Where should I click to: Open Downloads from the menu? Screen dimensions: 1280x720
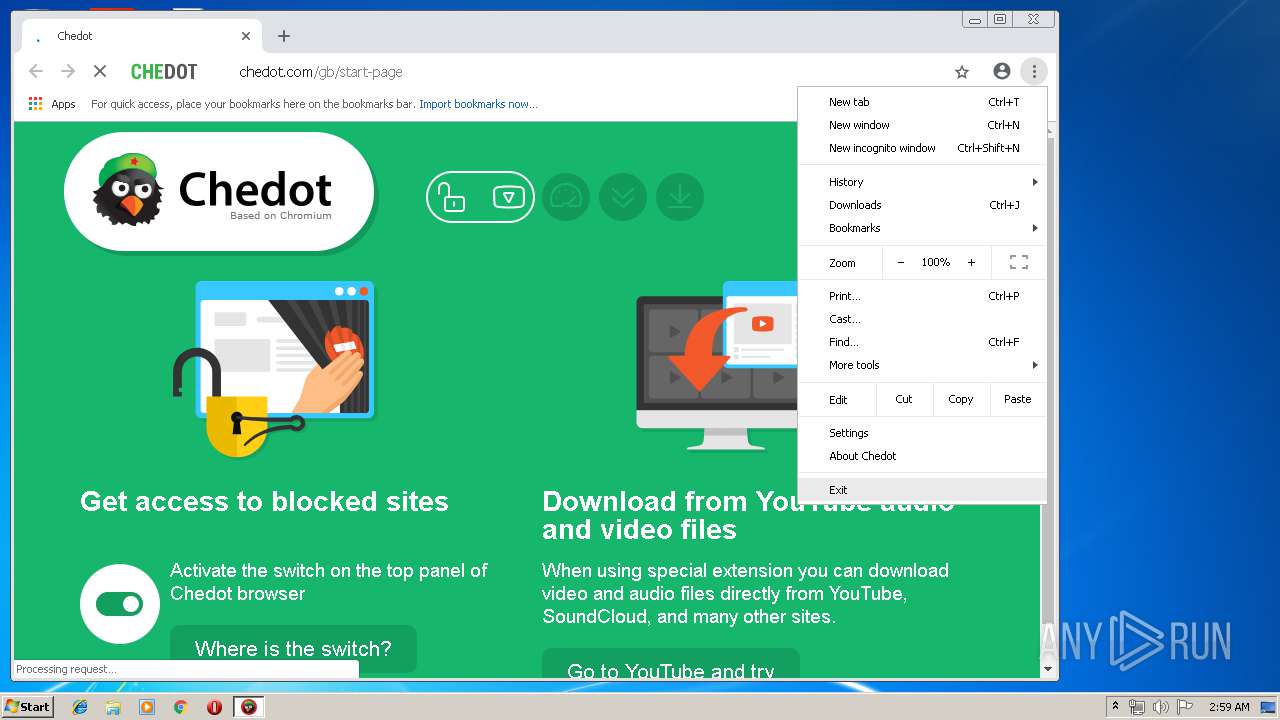tap(922, 205)
